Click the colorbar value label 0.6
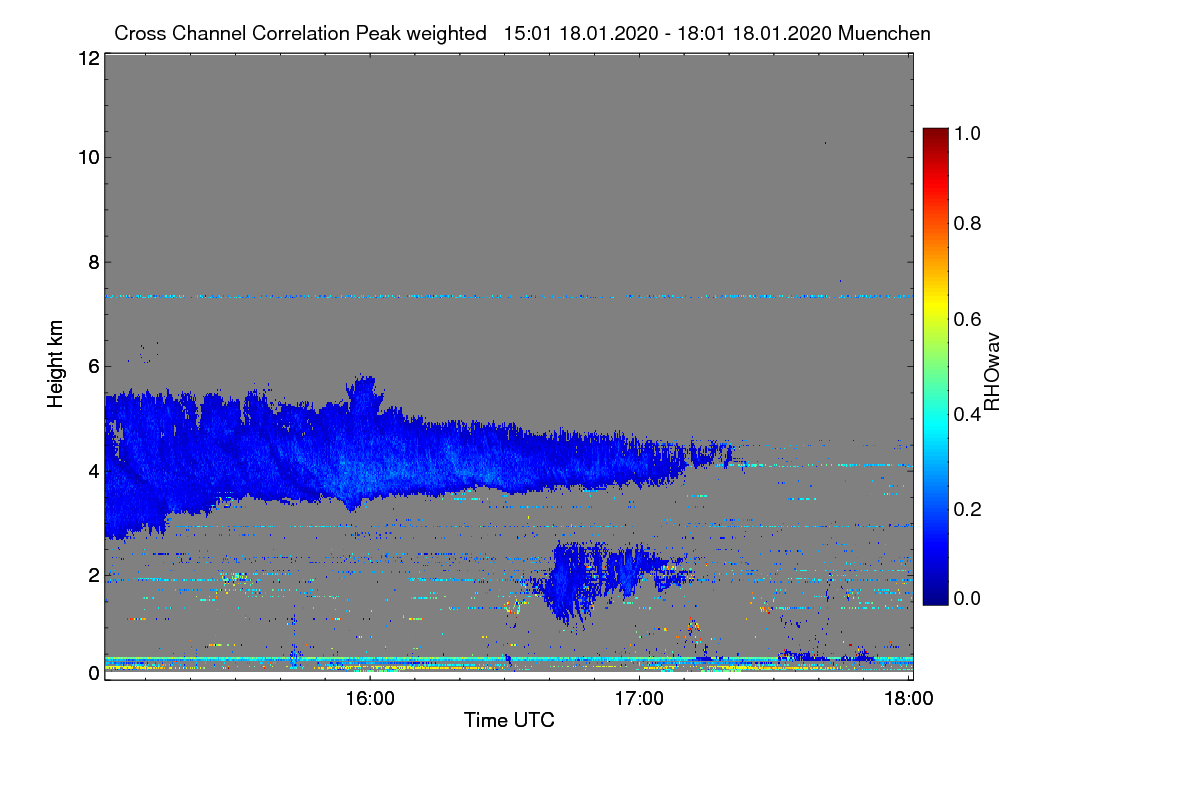1200x800 pixels. point(968,319)
